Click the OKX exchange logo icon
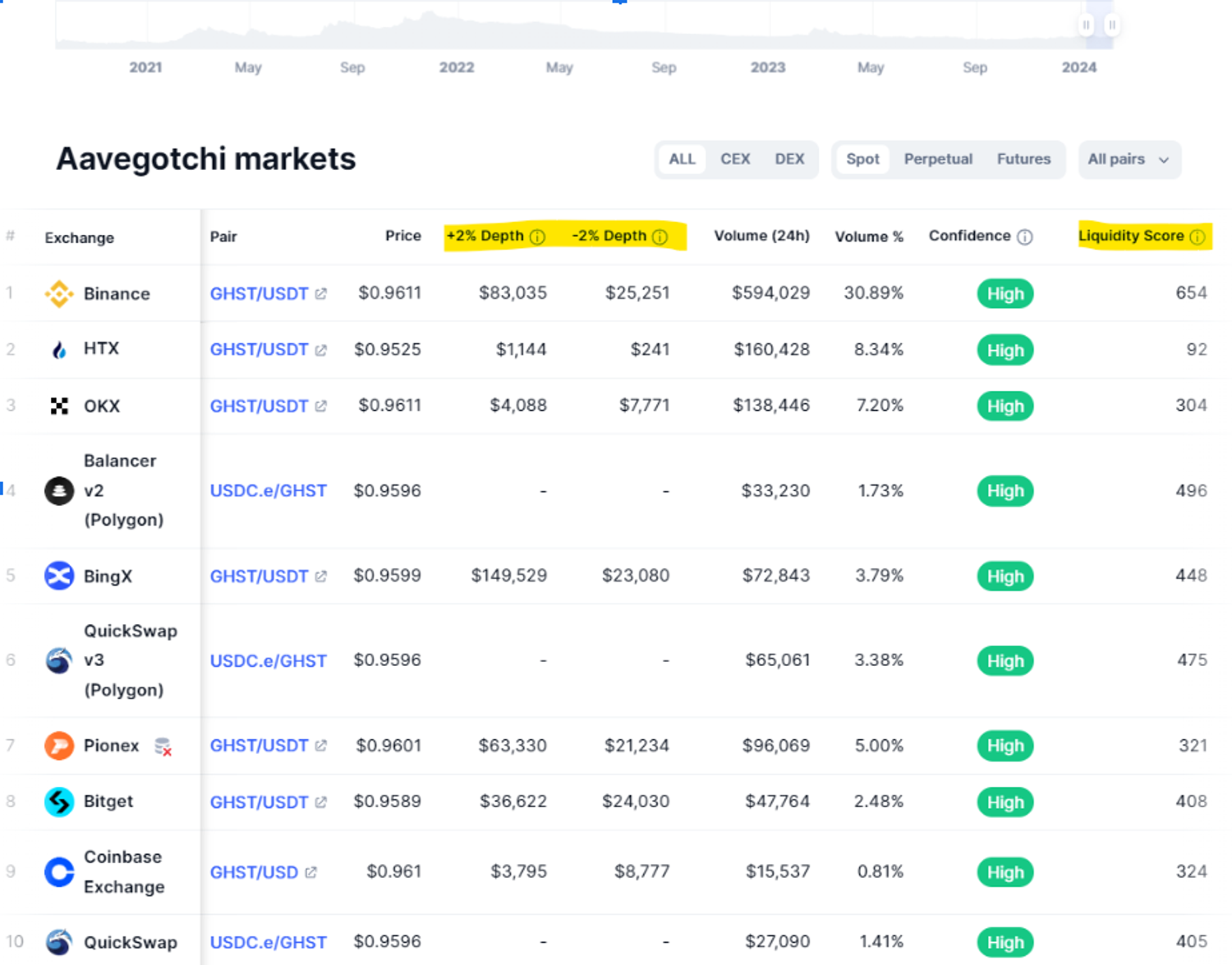 pyautogui.click(x=58, y=406)
